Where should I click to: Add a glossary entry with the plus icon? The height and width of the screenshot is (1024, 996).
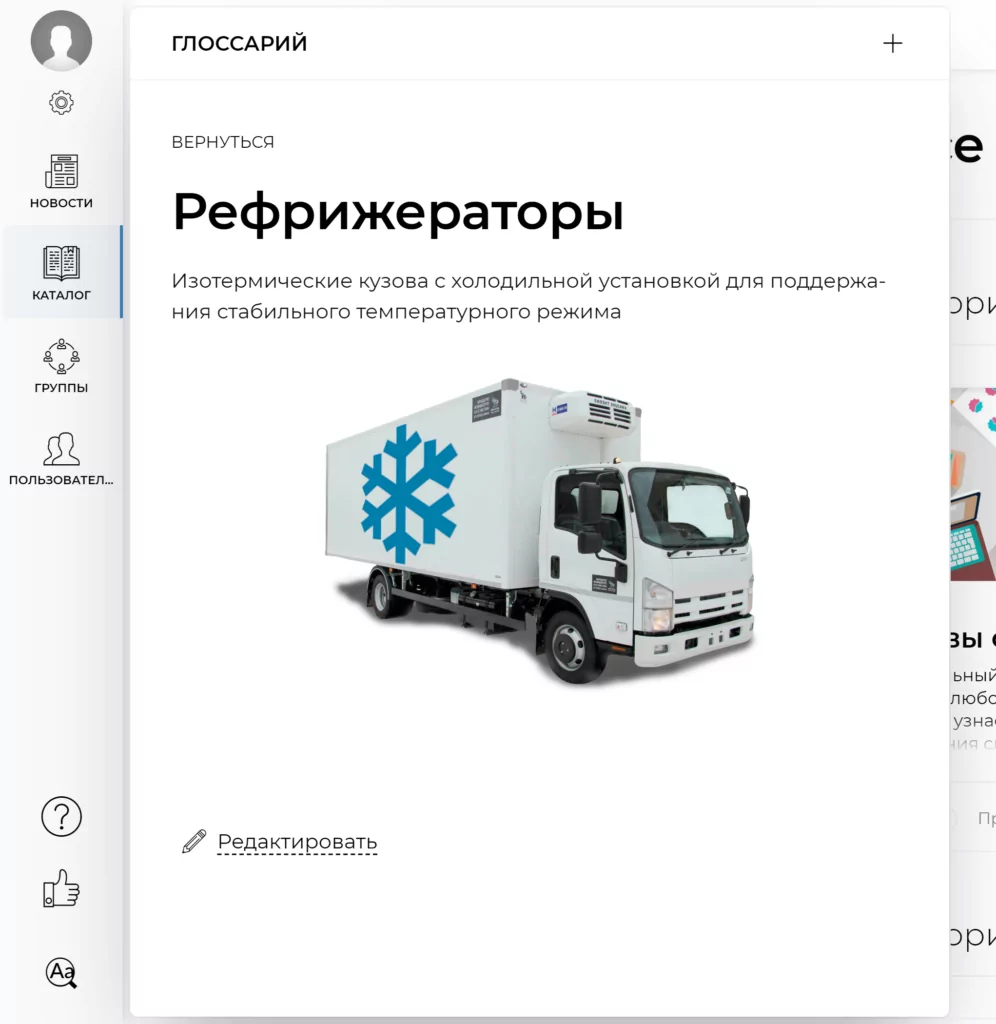tap(892, 44)
